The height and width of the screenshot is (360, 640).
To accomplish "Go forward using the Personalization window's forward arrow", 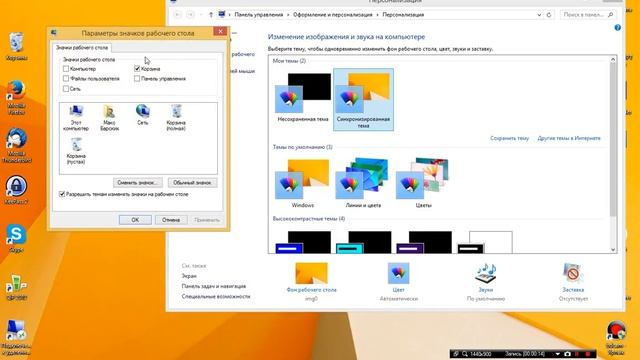I will 190,15.
